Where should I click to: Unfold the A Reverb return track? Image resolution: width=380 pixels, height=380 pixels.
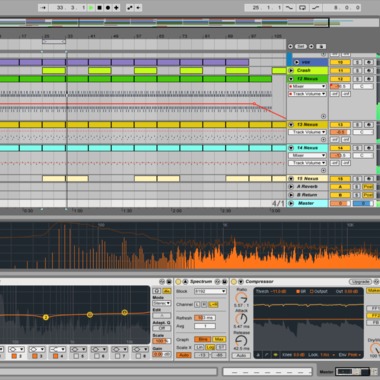click(291, 187)
